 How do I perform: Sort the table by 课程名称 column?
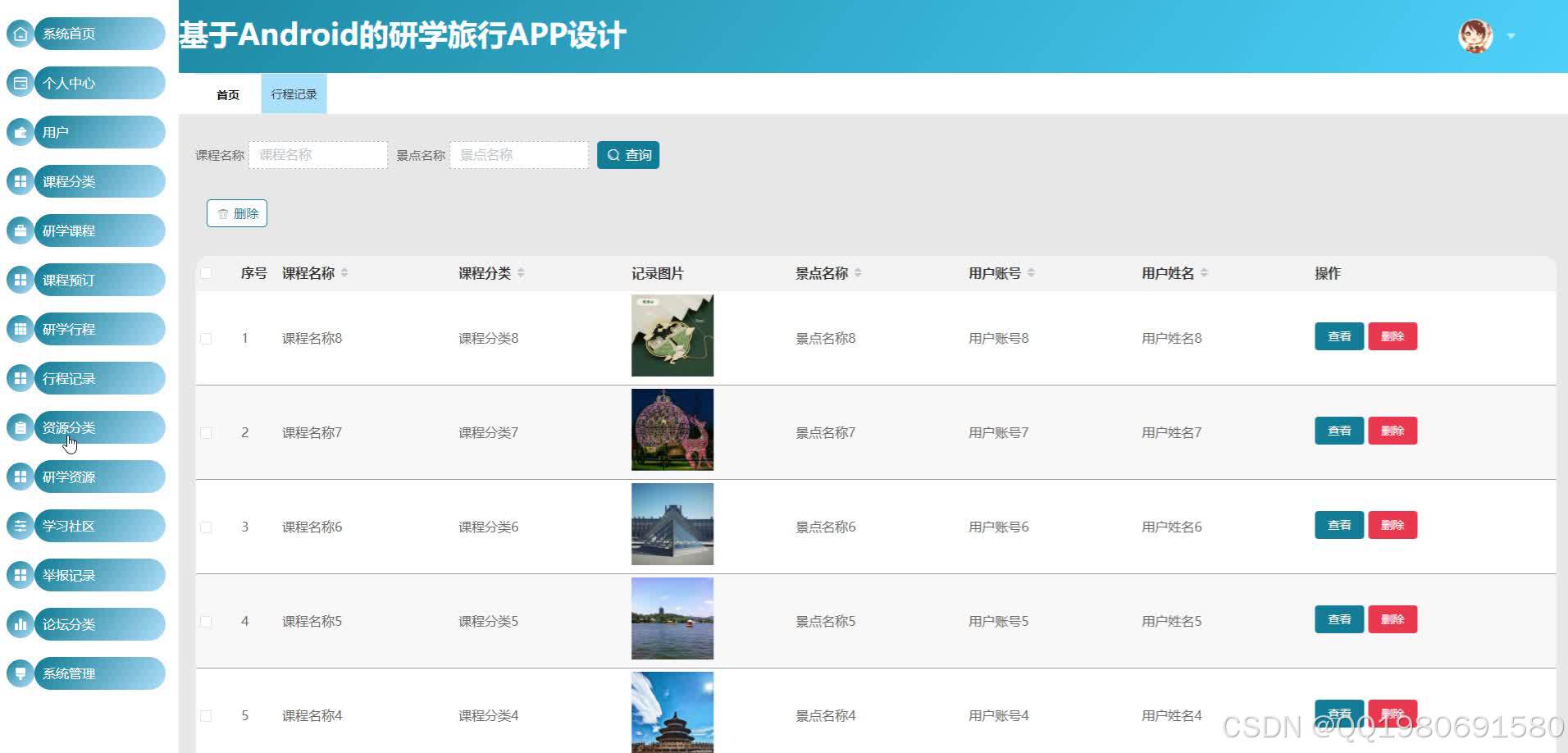pyautogui.click(x=345, y=273)
